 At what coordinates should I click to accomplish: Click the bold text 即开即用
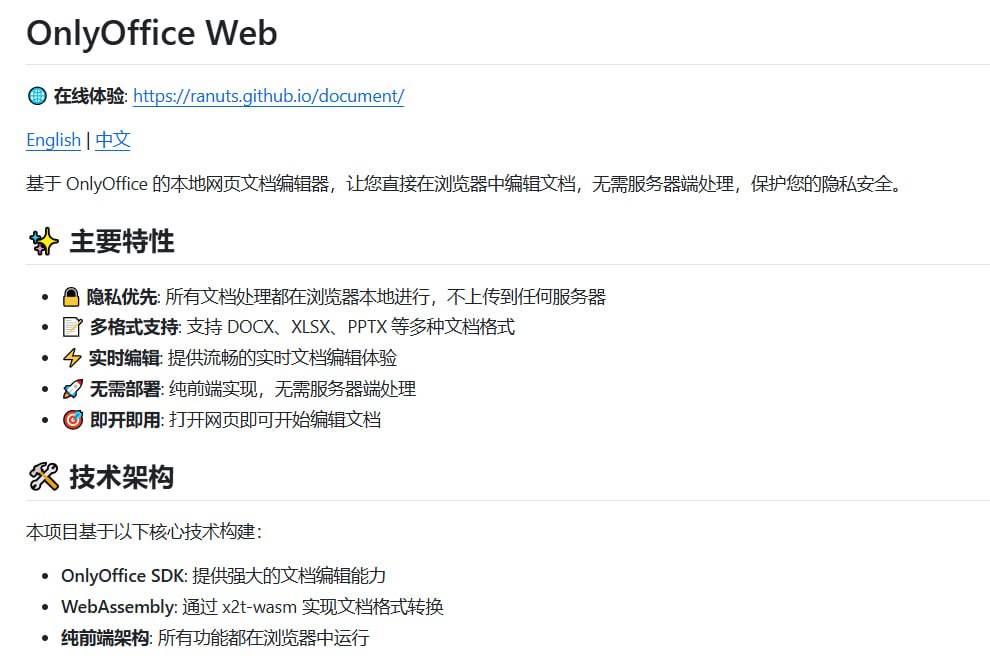point(126,420)
